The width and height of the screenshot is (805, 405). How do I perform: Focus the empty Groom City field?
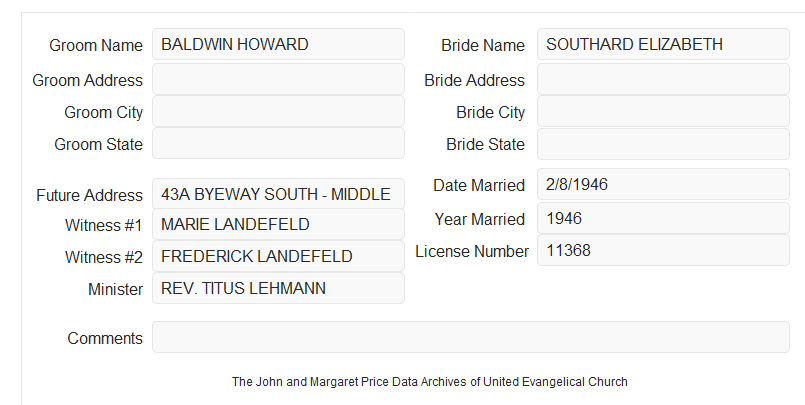[x=278, y=111]
